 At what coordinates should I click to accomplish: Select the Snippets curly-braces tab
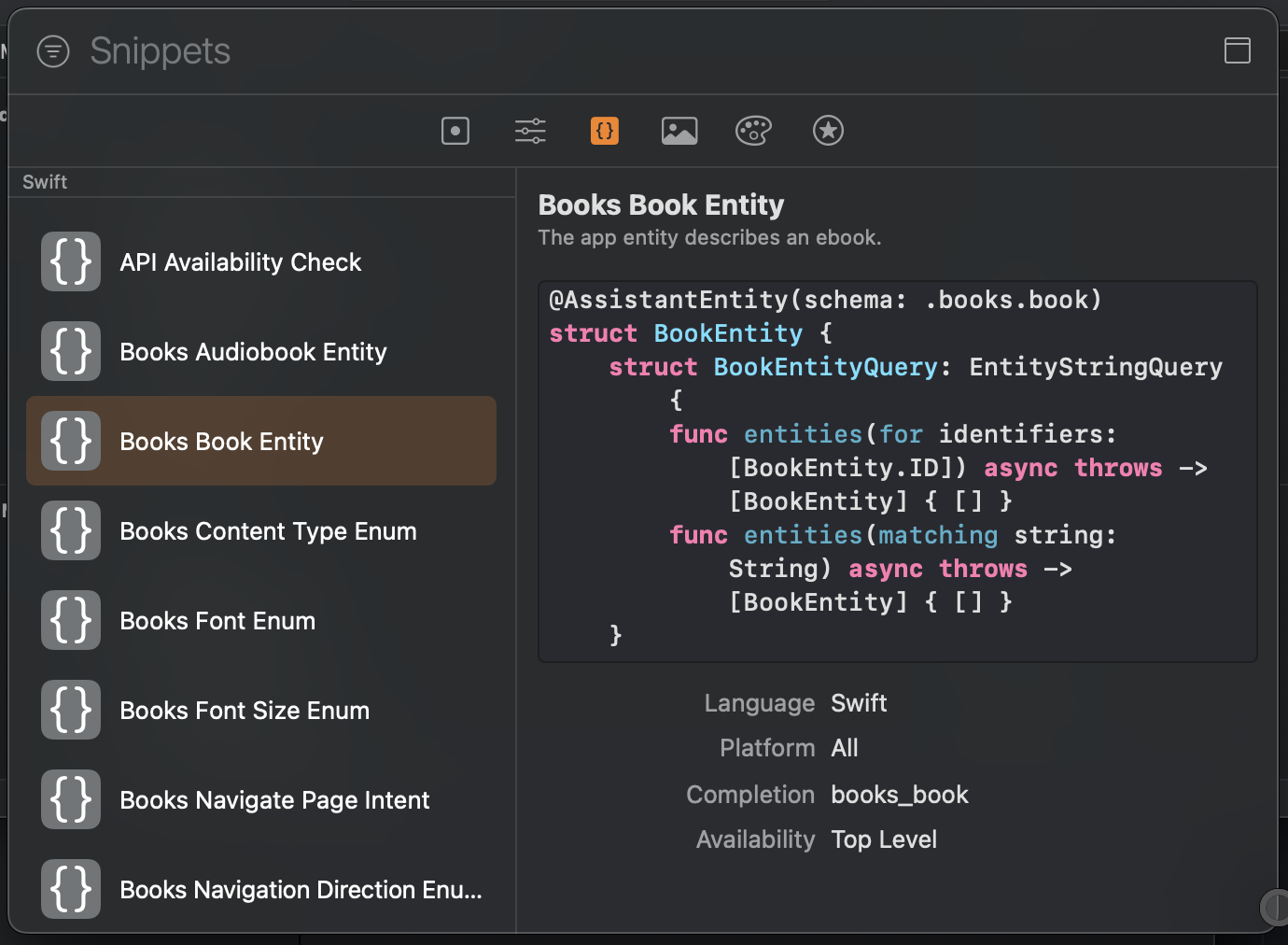[605, 131]
